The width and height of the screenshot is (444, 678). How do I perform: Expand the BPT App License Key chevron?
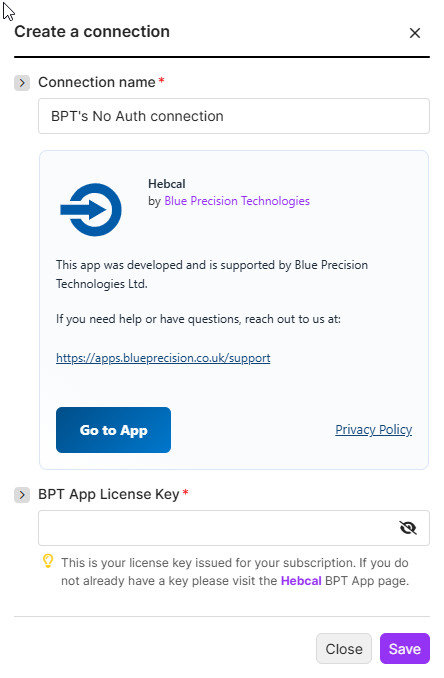point(22,495)
